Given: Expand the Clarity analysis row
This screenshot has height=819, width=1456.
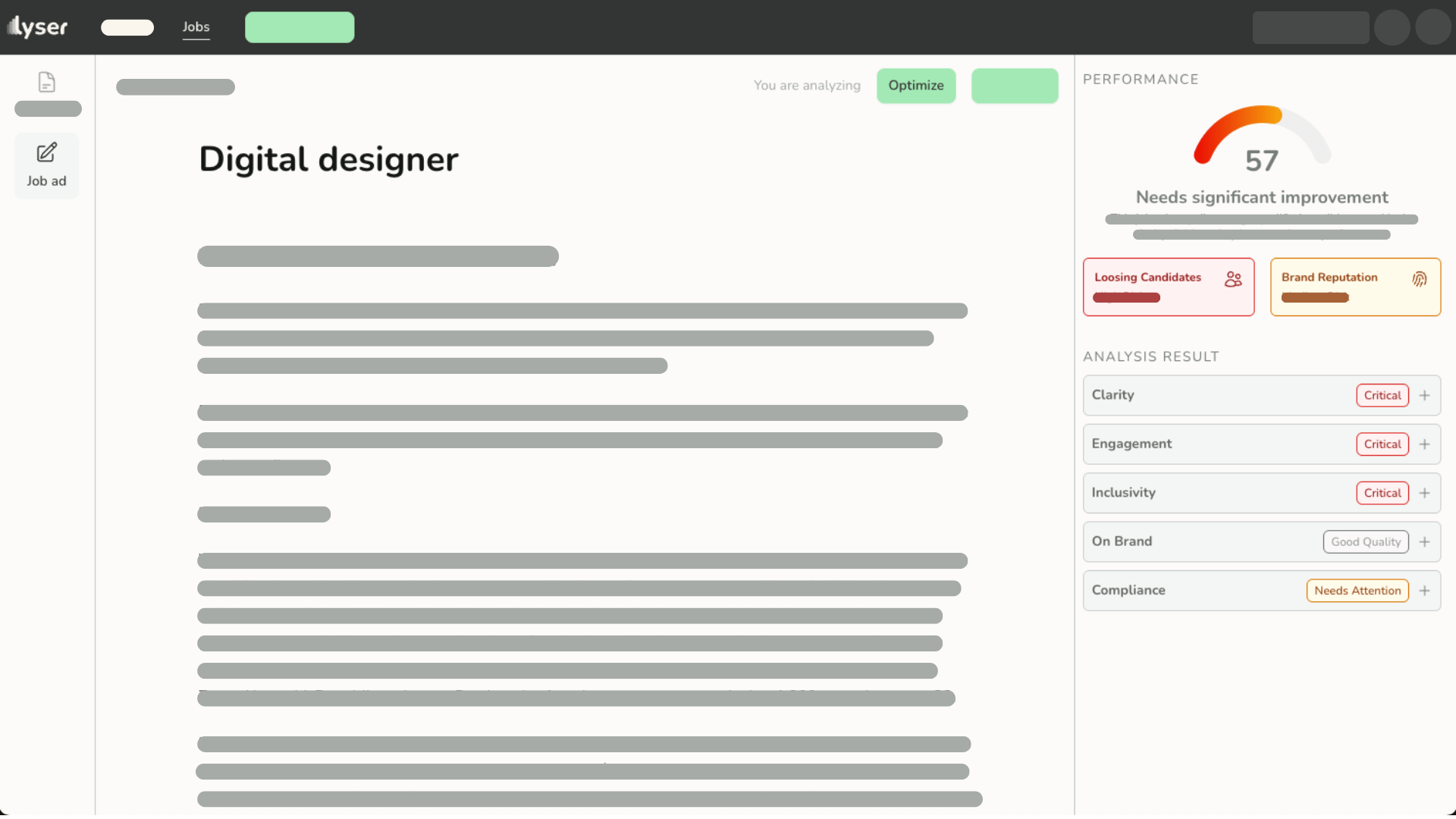Looking at the screenshot, I should pos(1424,395).
